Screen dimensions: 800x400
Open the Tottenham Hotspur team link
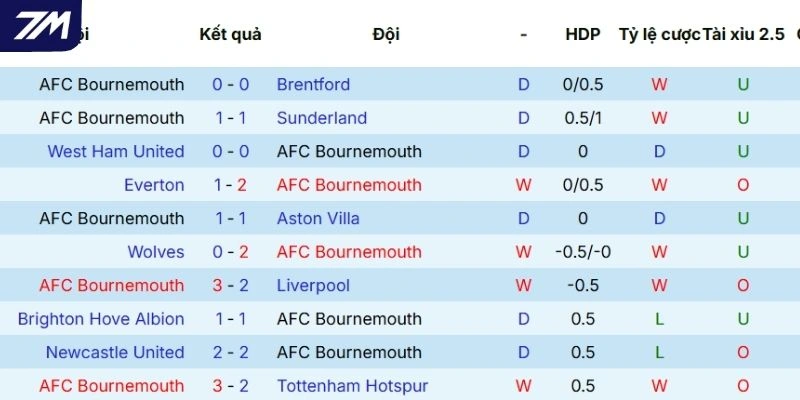tap(352, 386)
